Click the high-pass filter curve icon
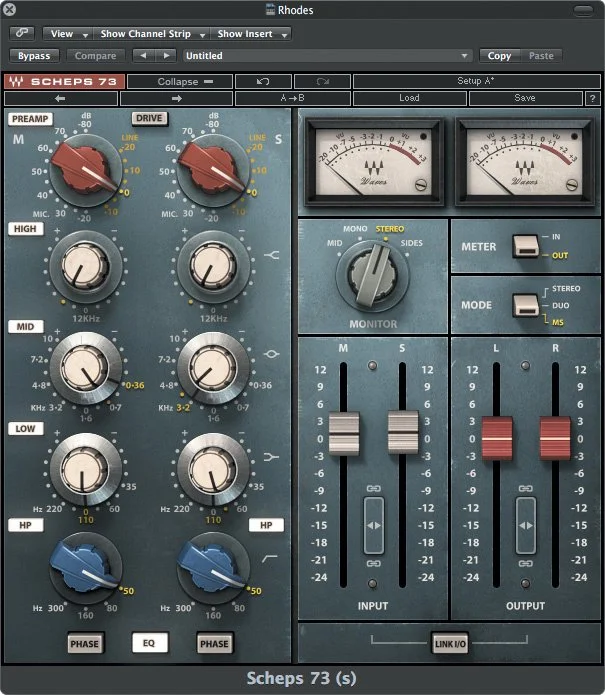 pos(269,559)
